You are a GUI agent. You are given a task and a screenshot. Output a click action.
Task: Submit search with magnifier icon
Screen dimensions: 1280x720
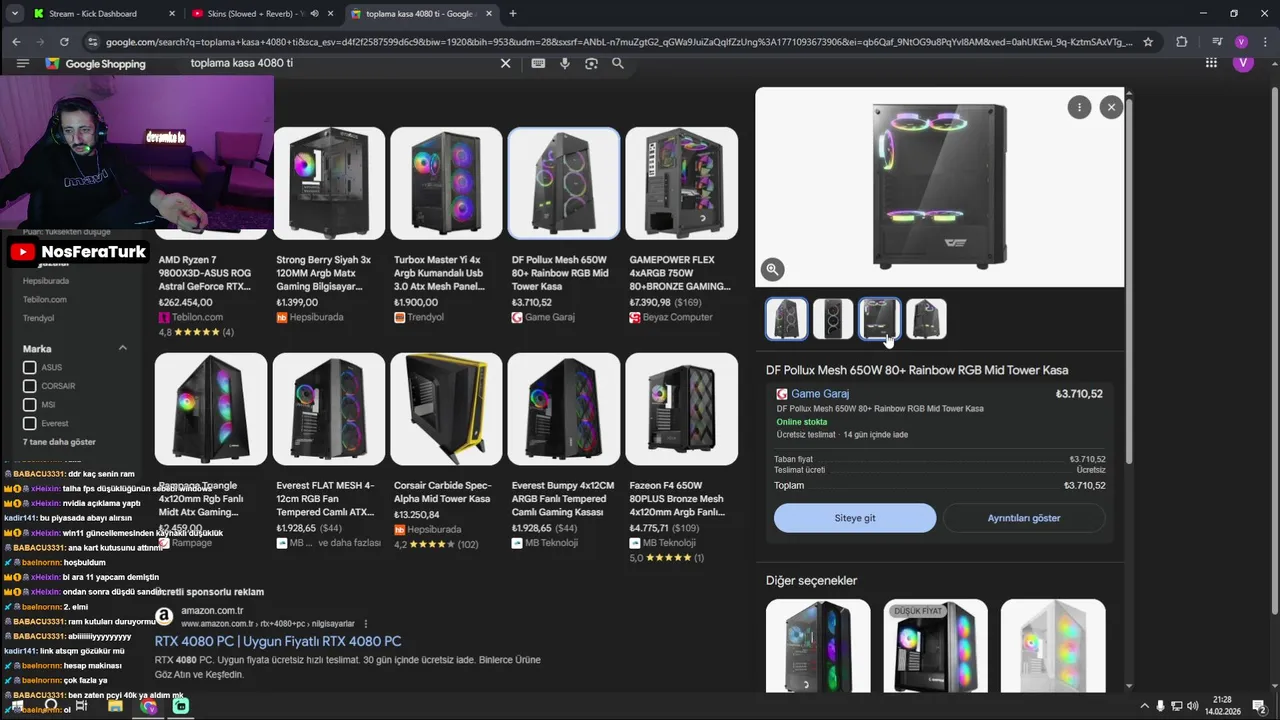[x=618, y=63]
